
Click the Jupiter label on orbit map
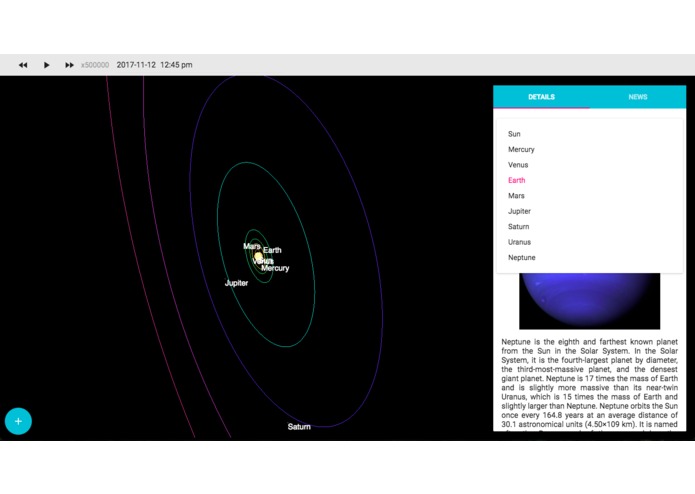click(236, 283)
